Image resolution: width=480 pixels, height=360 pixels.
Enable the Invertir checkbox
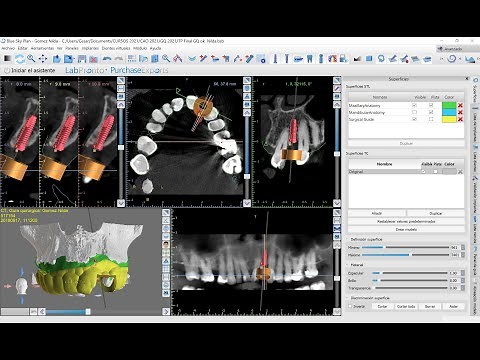[x=350, y=306]
